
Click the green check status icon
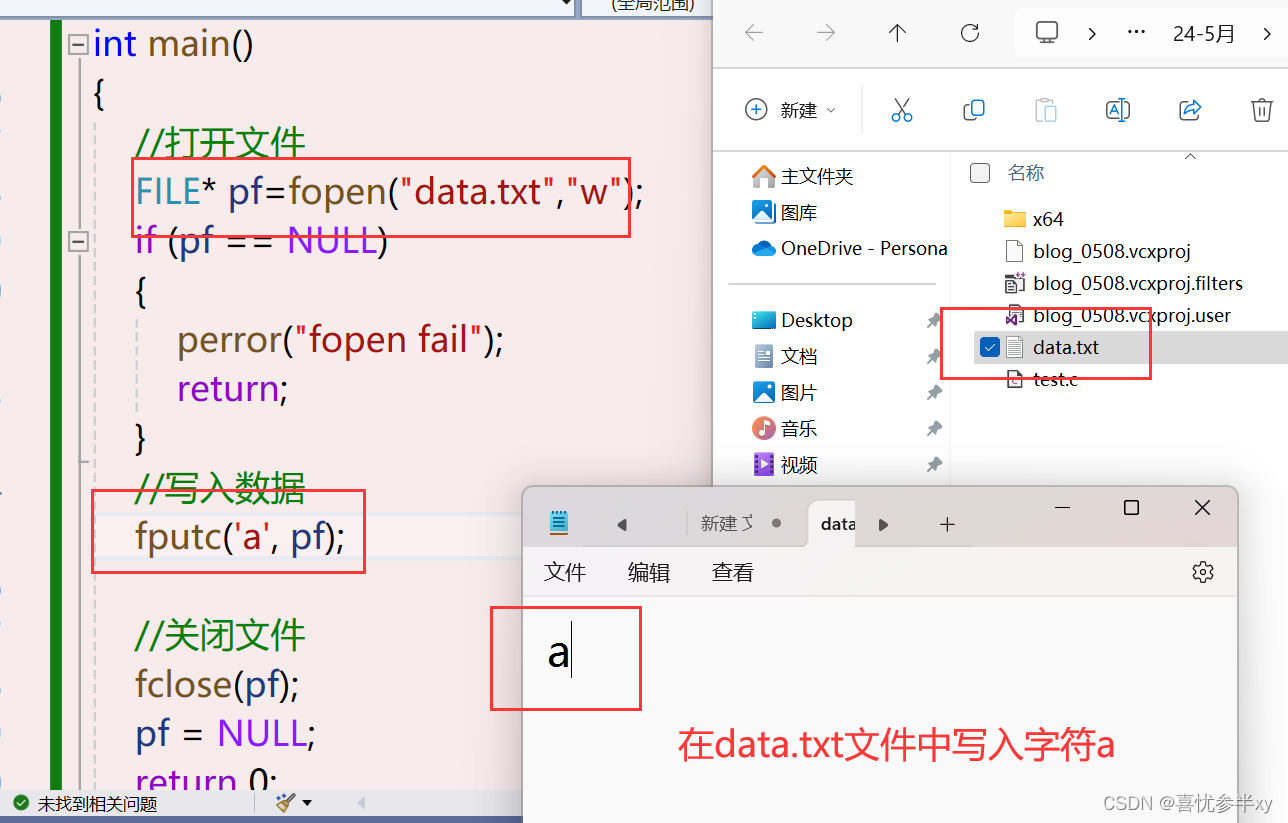click(20, 802)
